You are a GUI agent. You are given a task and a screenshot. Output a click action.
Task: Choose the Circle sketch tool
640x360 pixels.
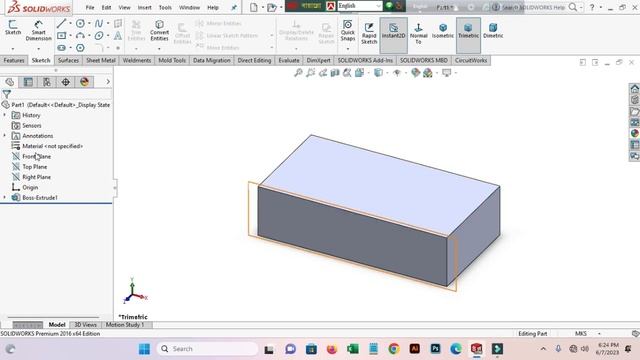[80, 24]
